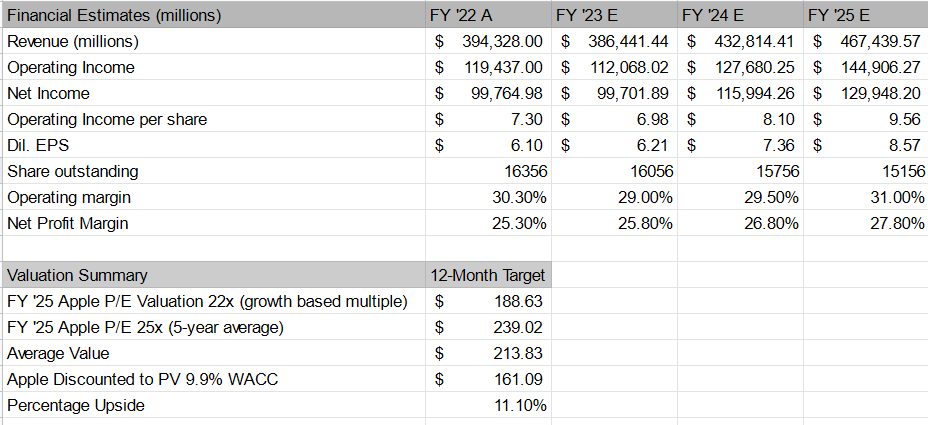Screen dimensions: 928x425
Task: Select per-share operating income cell 6.98
Action: (x=614, y=119)
